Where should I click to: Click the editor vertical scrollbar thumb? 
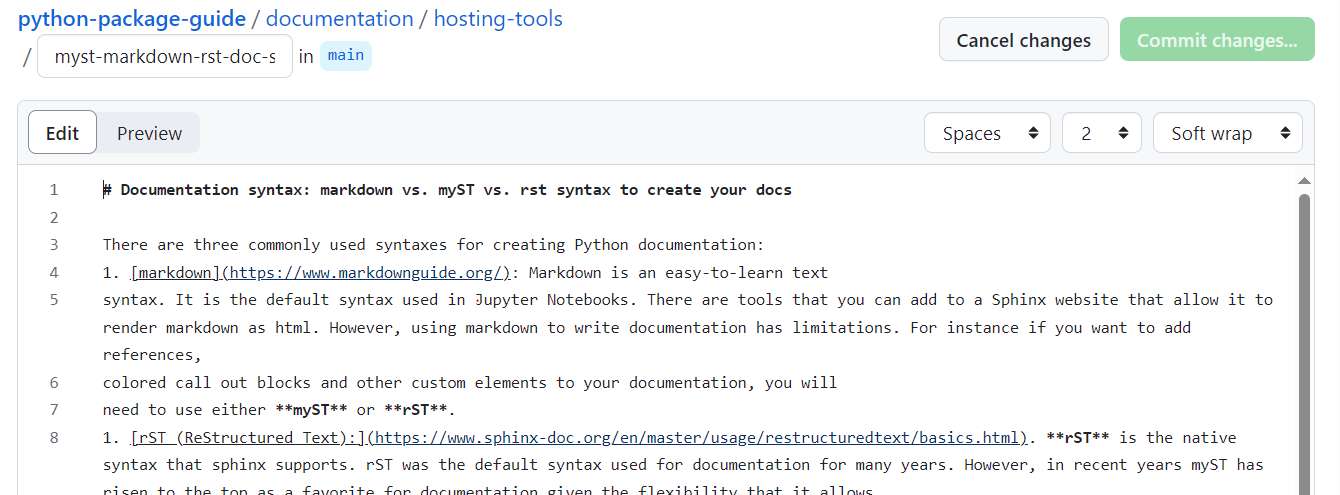1304,343
